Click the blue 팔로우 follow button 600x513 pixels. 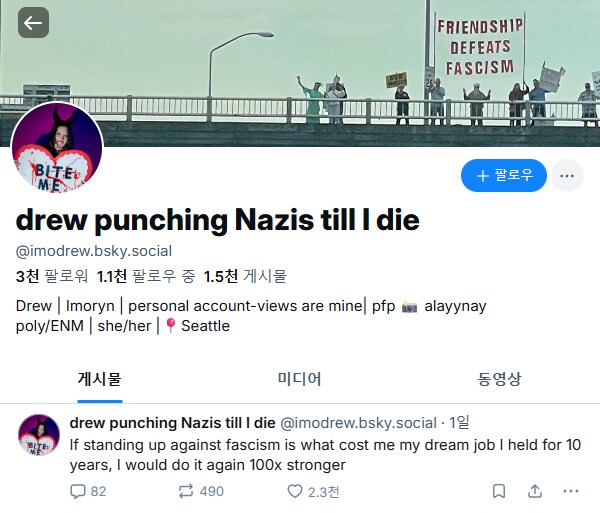[504, 176]
